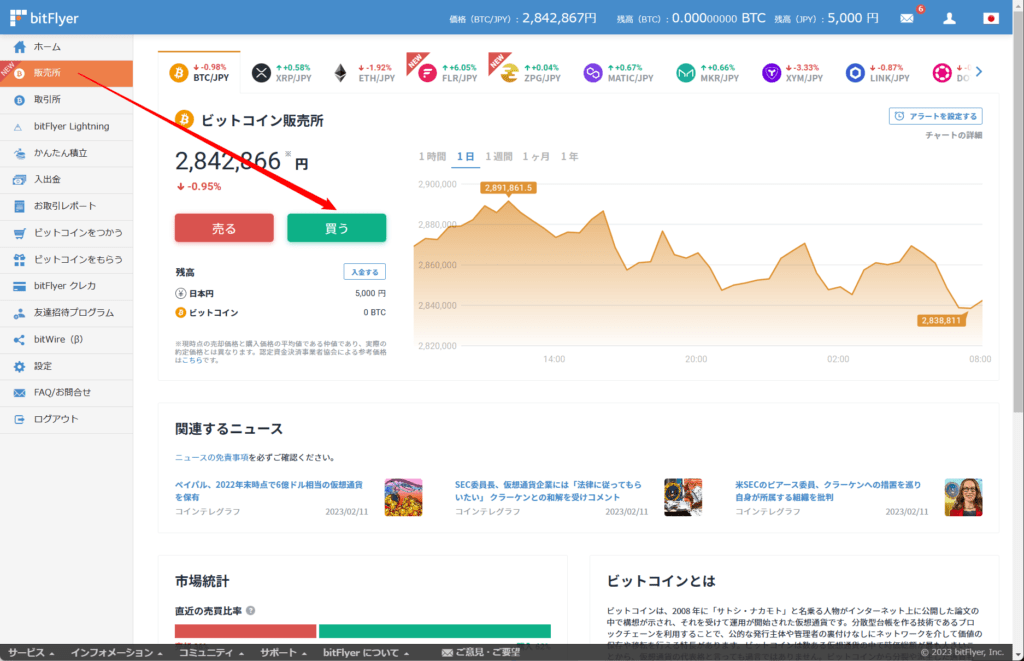Switch chart to 1年 range
The height and width of the screenshot is (661, 1024).
coord(569,157)
